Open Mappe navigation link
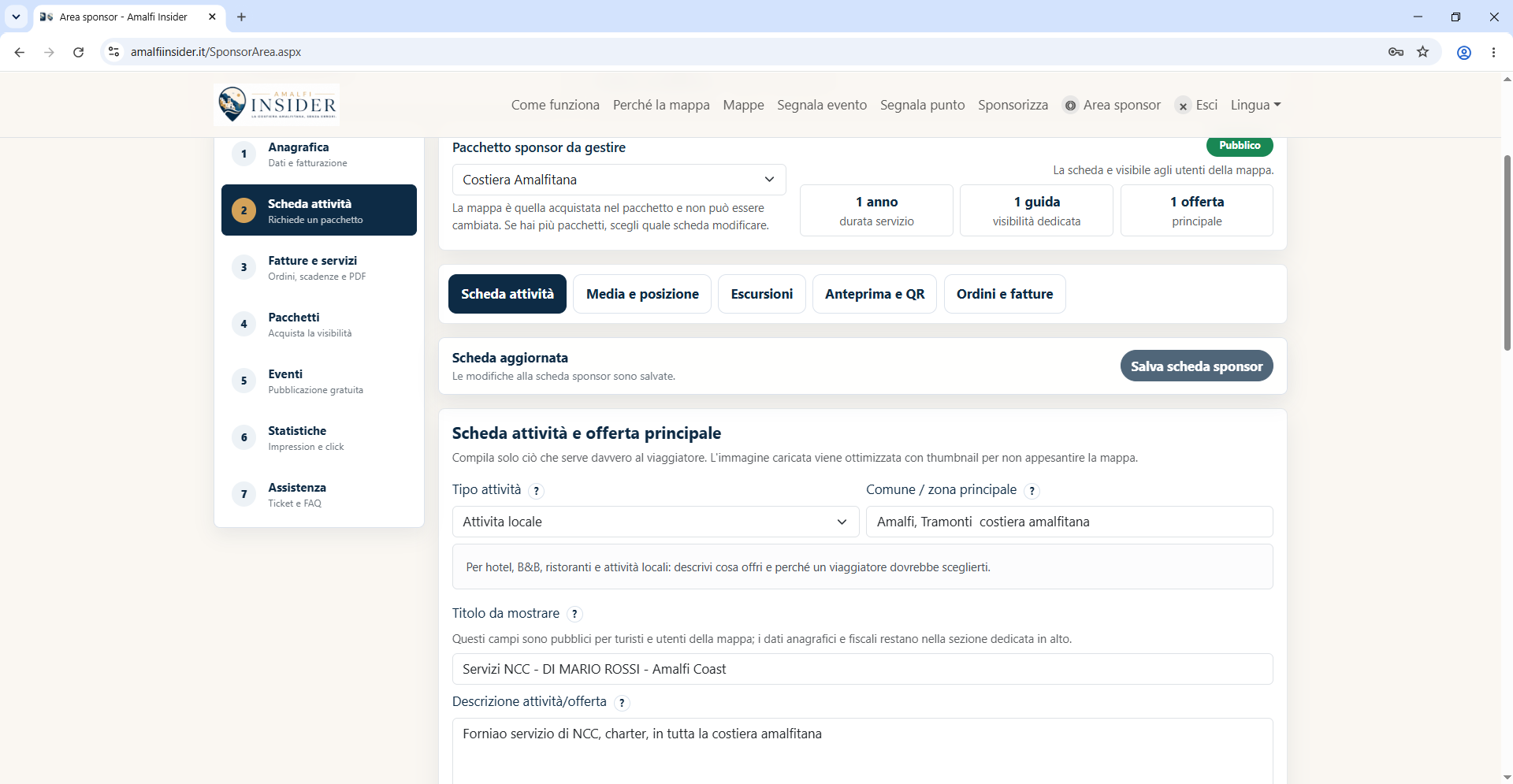1513x784 pixels. click(744, 105)
